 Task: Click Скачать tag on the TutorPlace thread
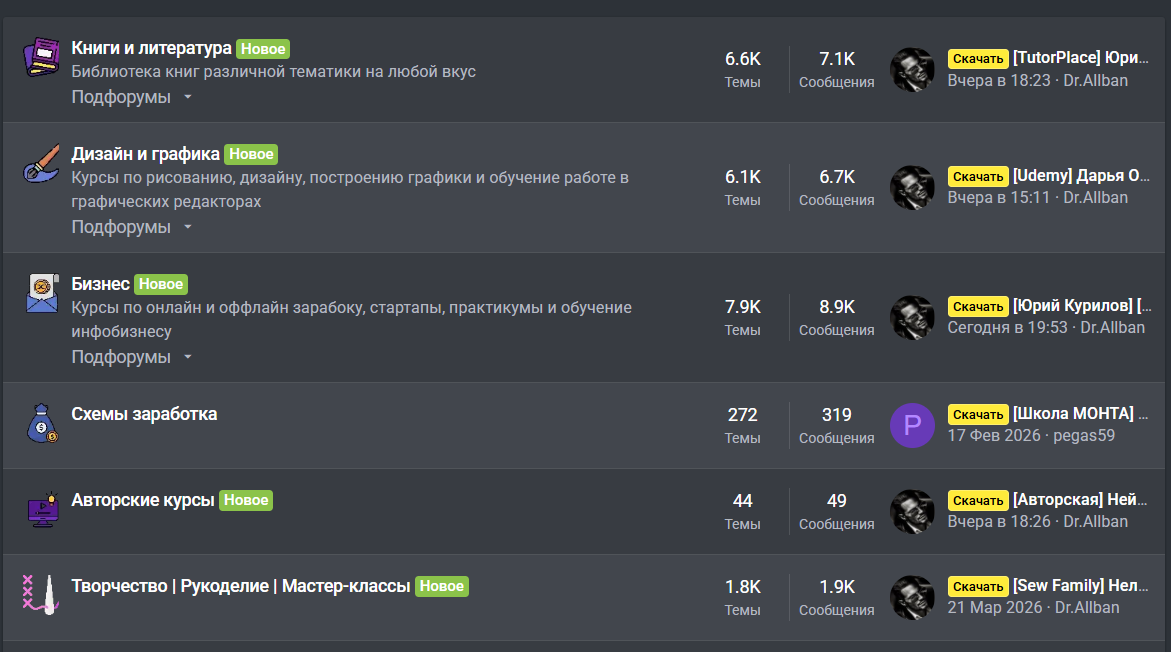977,59
